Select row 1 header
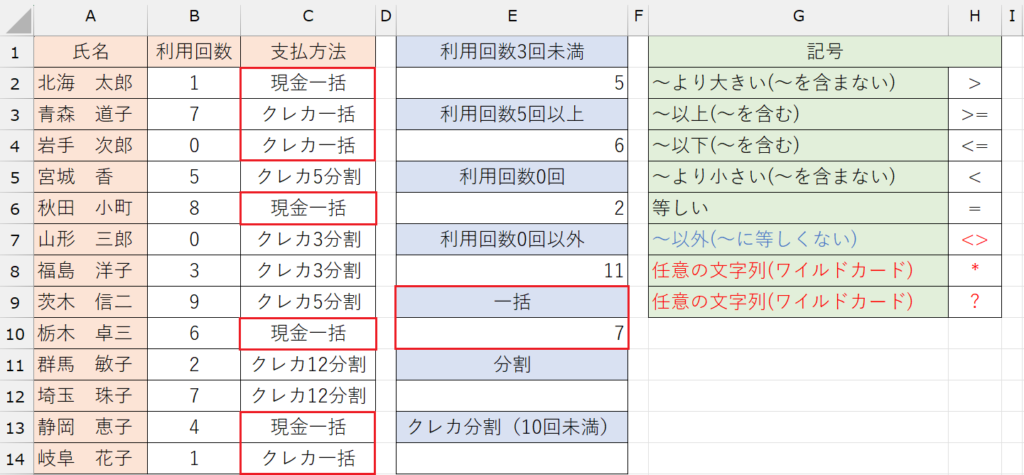1024x475 pixels. [x=17, y=52]
